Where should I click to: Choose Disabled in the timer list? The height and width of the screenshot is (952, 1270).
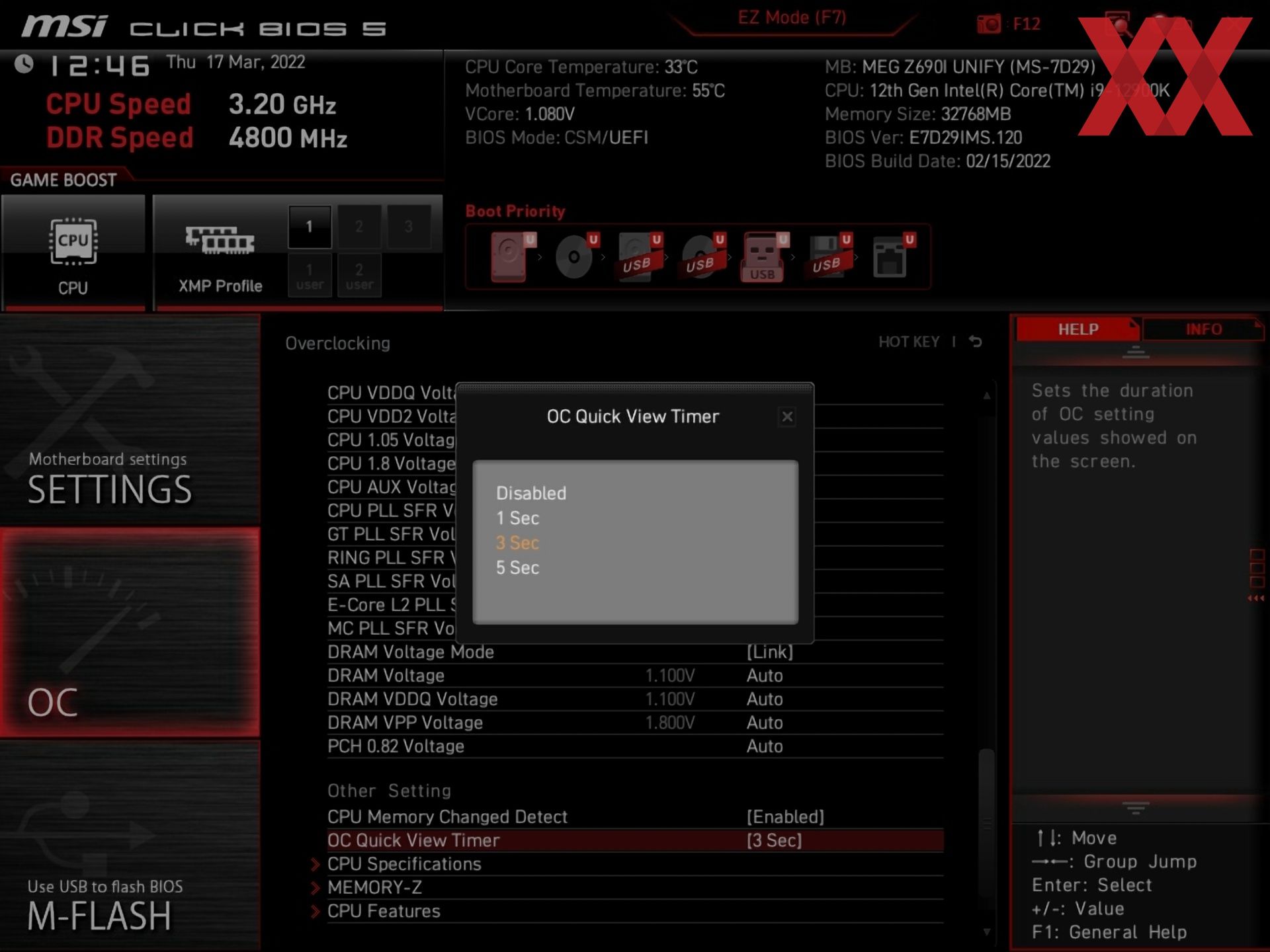pos(531,493)
